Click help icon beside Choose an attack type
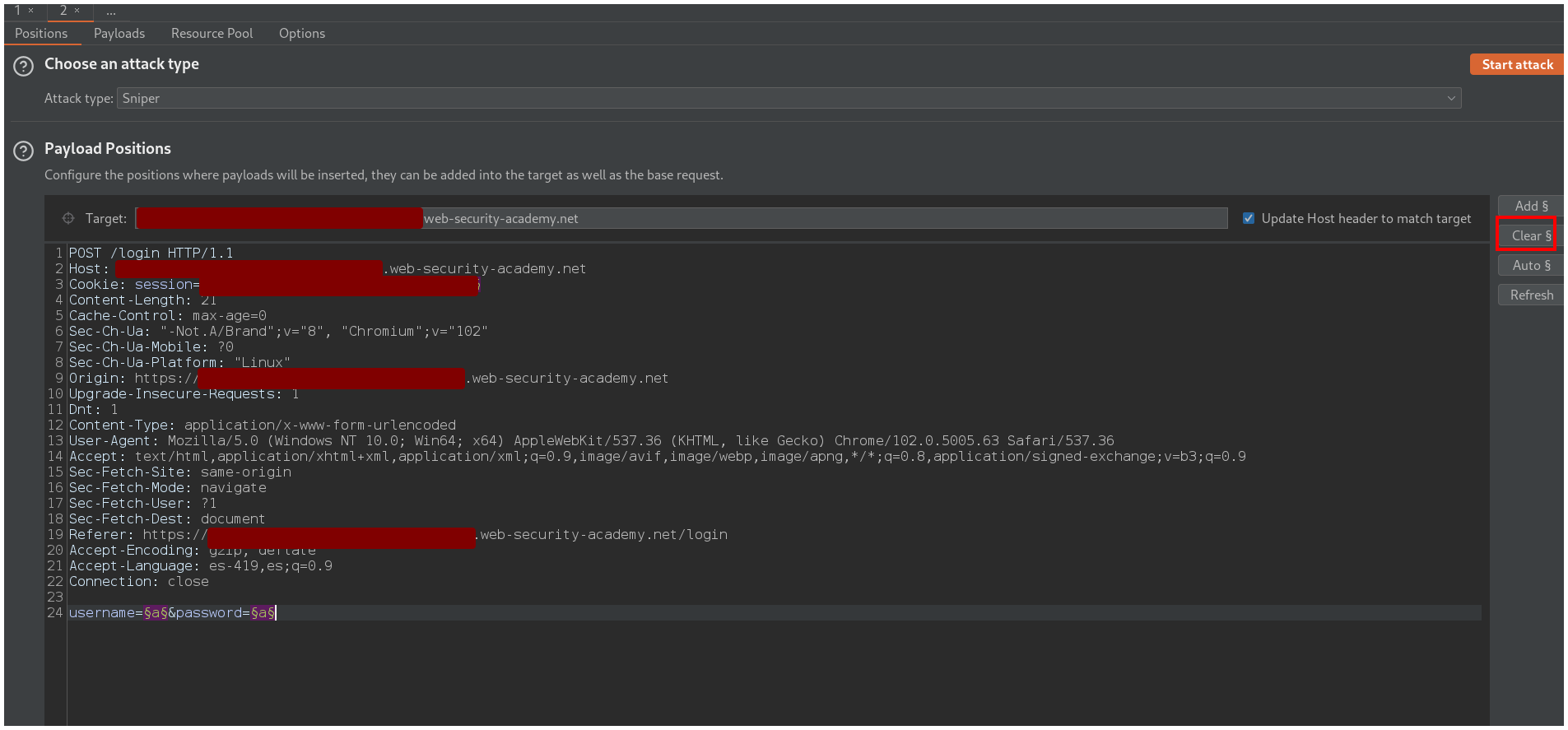 (x=24, y=66)
